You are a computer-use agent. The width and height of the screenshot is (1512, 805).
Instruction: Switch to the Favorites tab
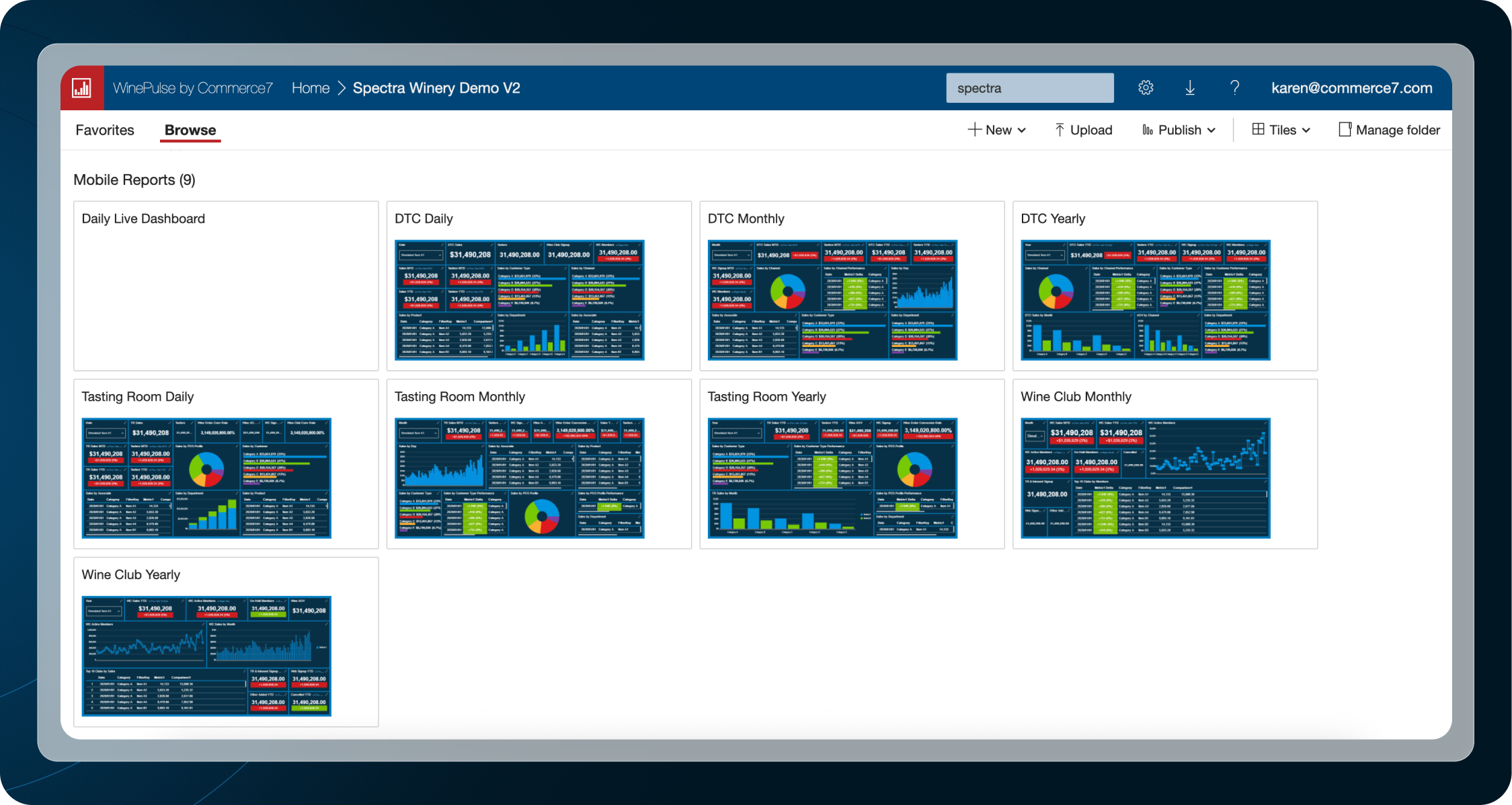pos(105,130)
